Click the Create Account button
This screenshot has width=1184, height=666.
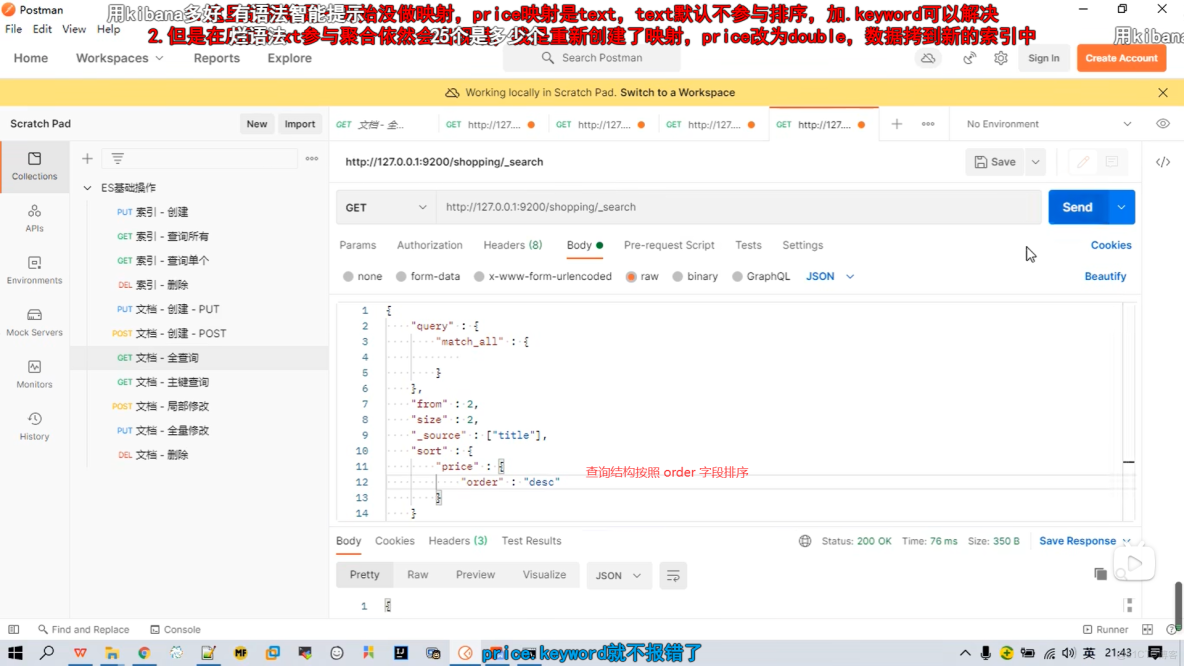1121,58
